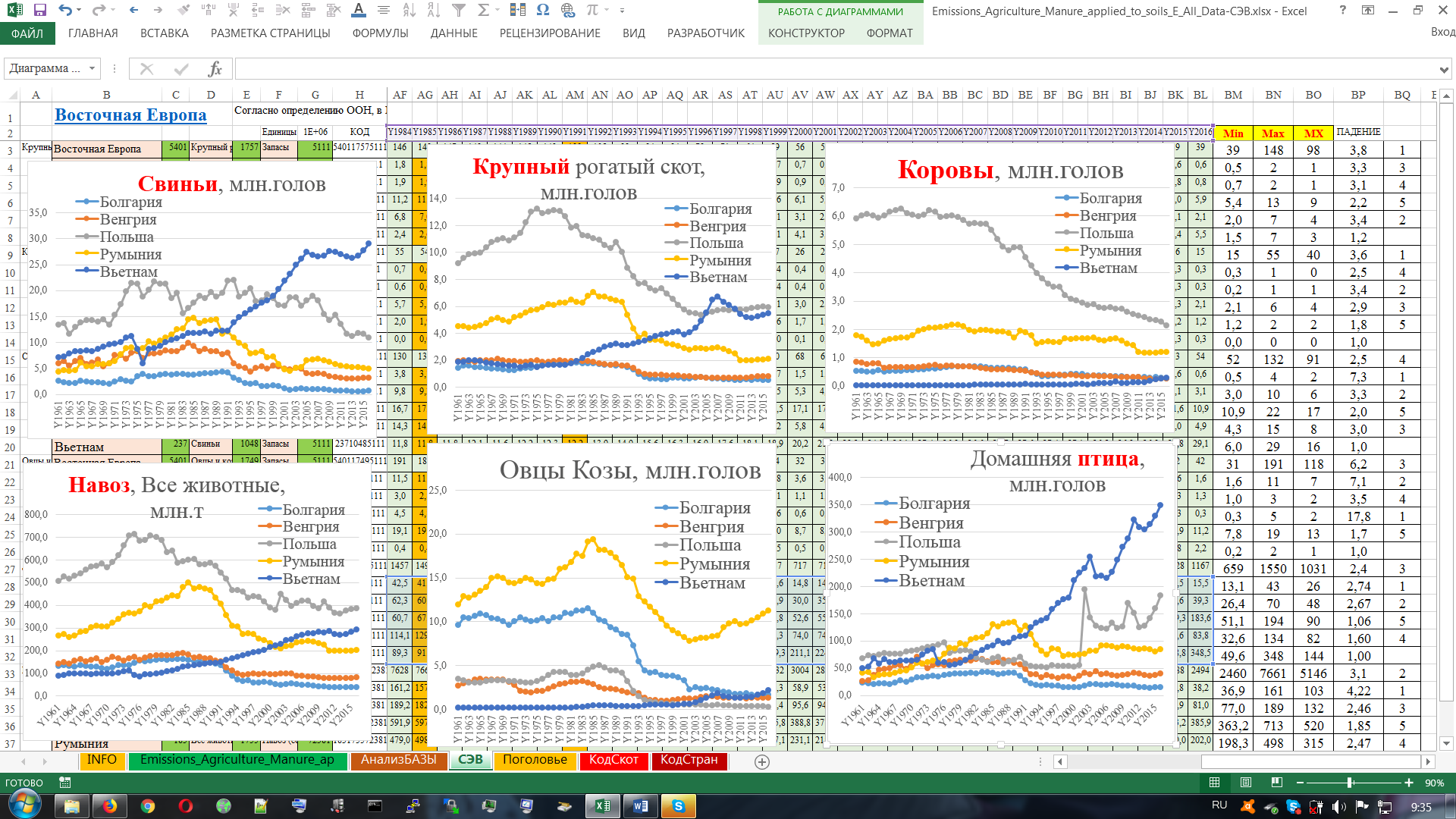Click the Восточная Европа hyperlink in cell B1
The height and width of the screenshot is (819, 1456).
(130, 115)
